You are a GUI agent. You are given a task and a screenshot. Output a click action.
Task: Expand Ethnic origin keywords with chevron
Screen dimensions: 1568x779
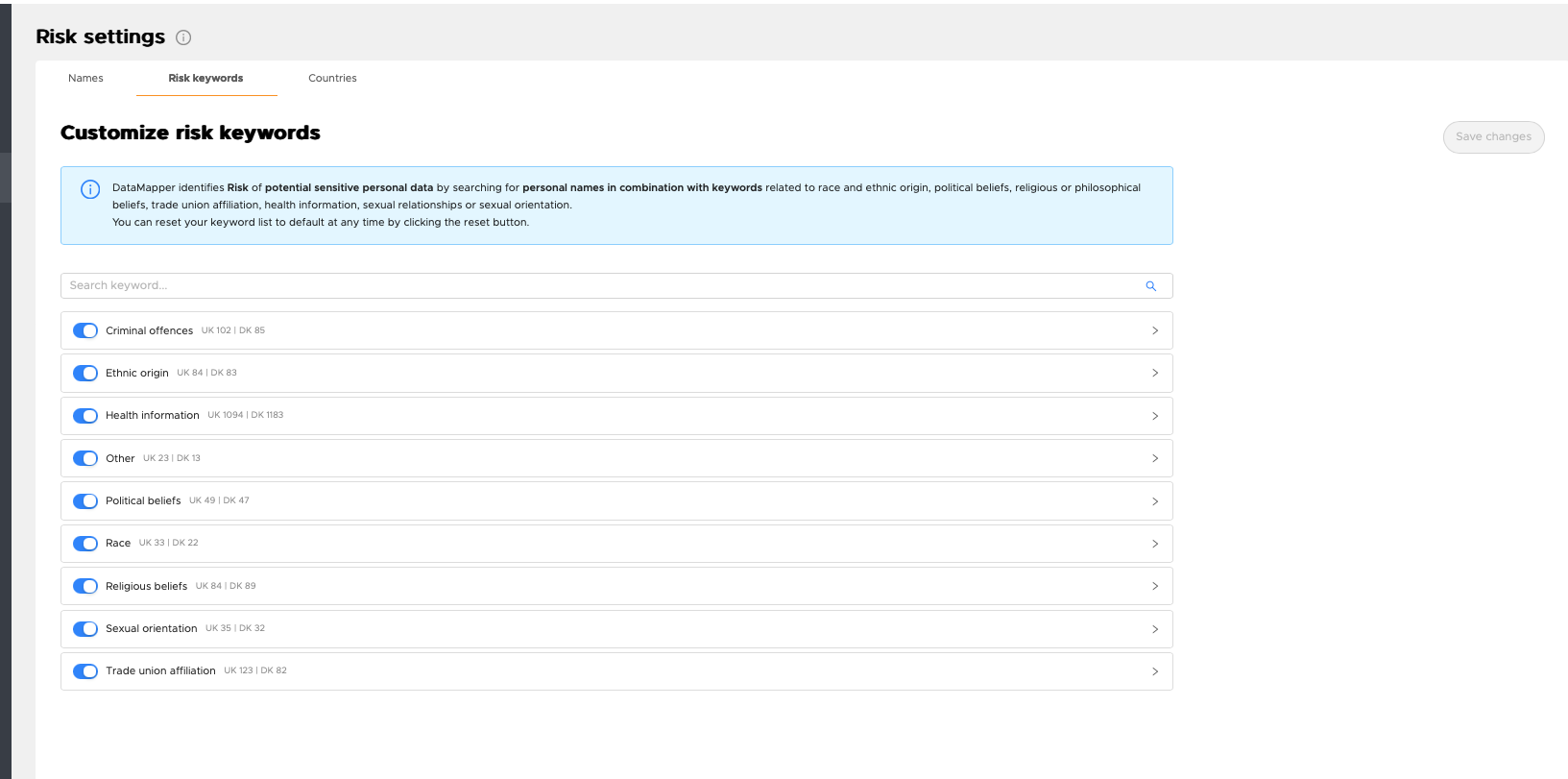pos(1155,373)
